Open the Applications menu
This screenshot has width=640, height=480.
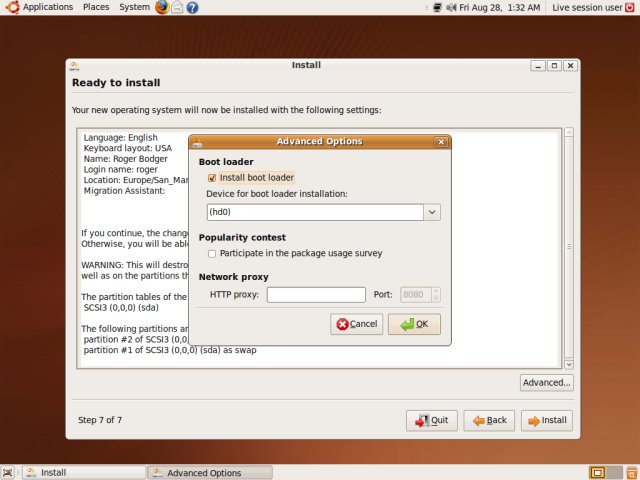[48, 7]
